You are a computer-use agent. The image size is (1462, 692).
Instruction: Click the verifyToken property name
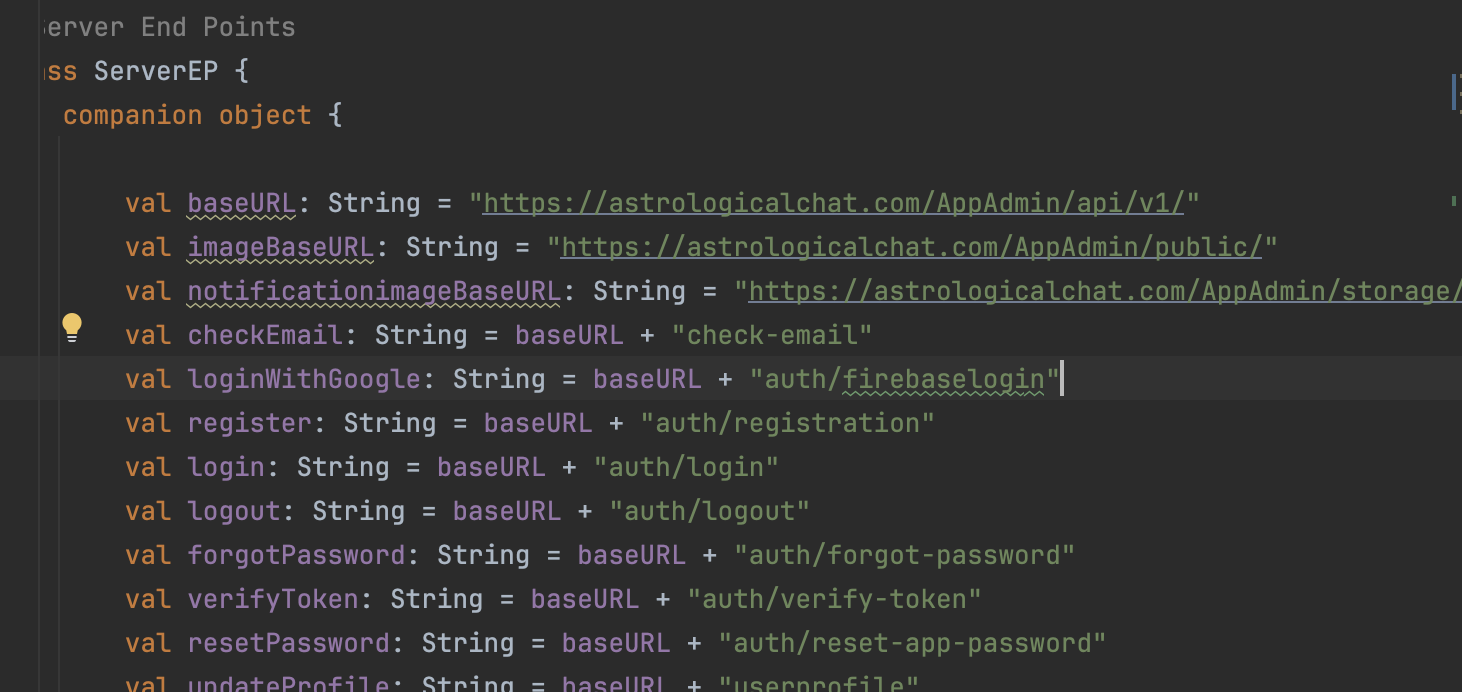point(273,599)
